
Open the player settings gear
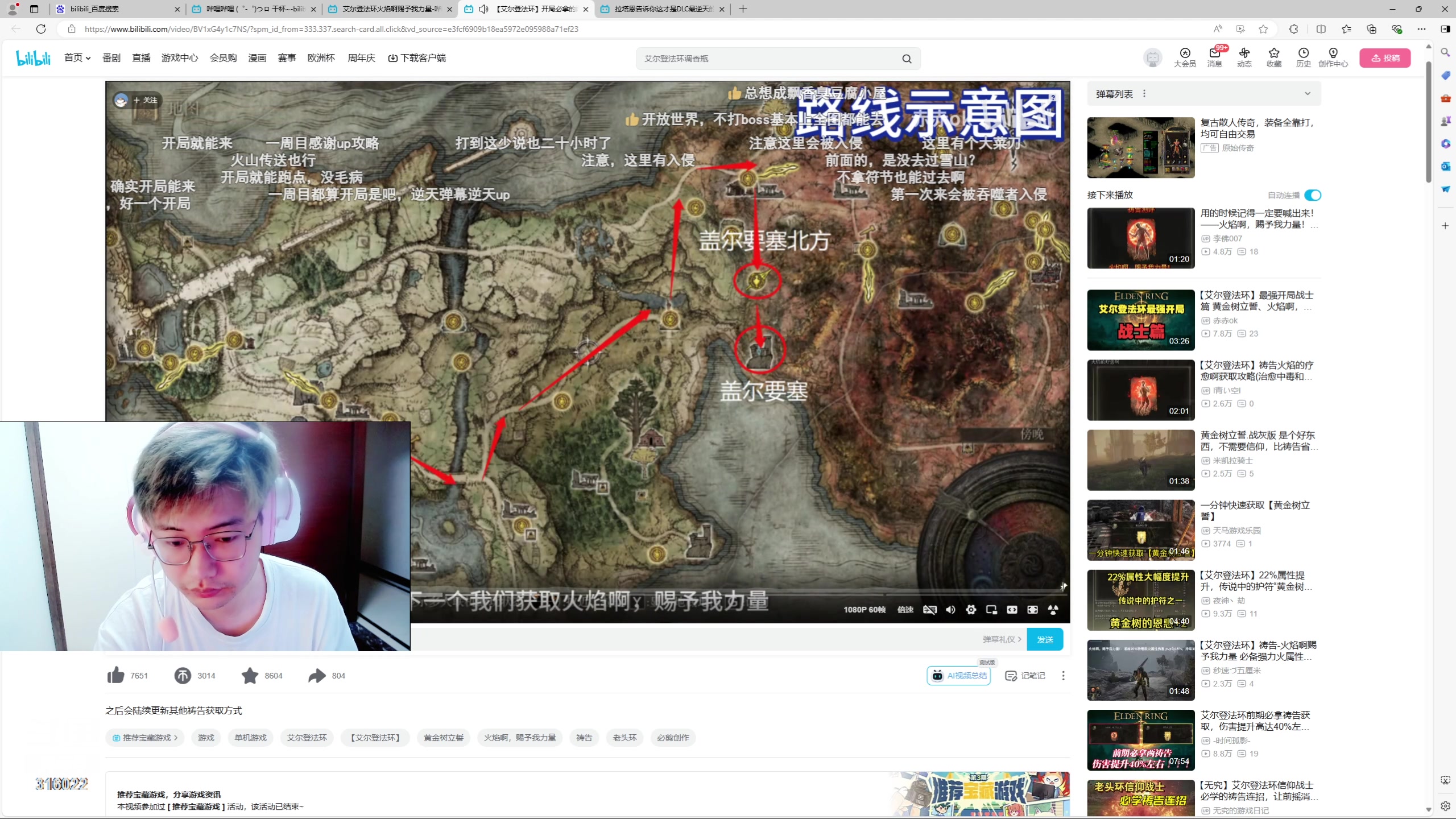tap(971, 609)
